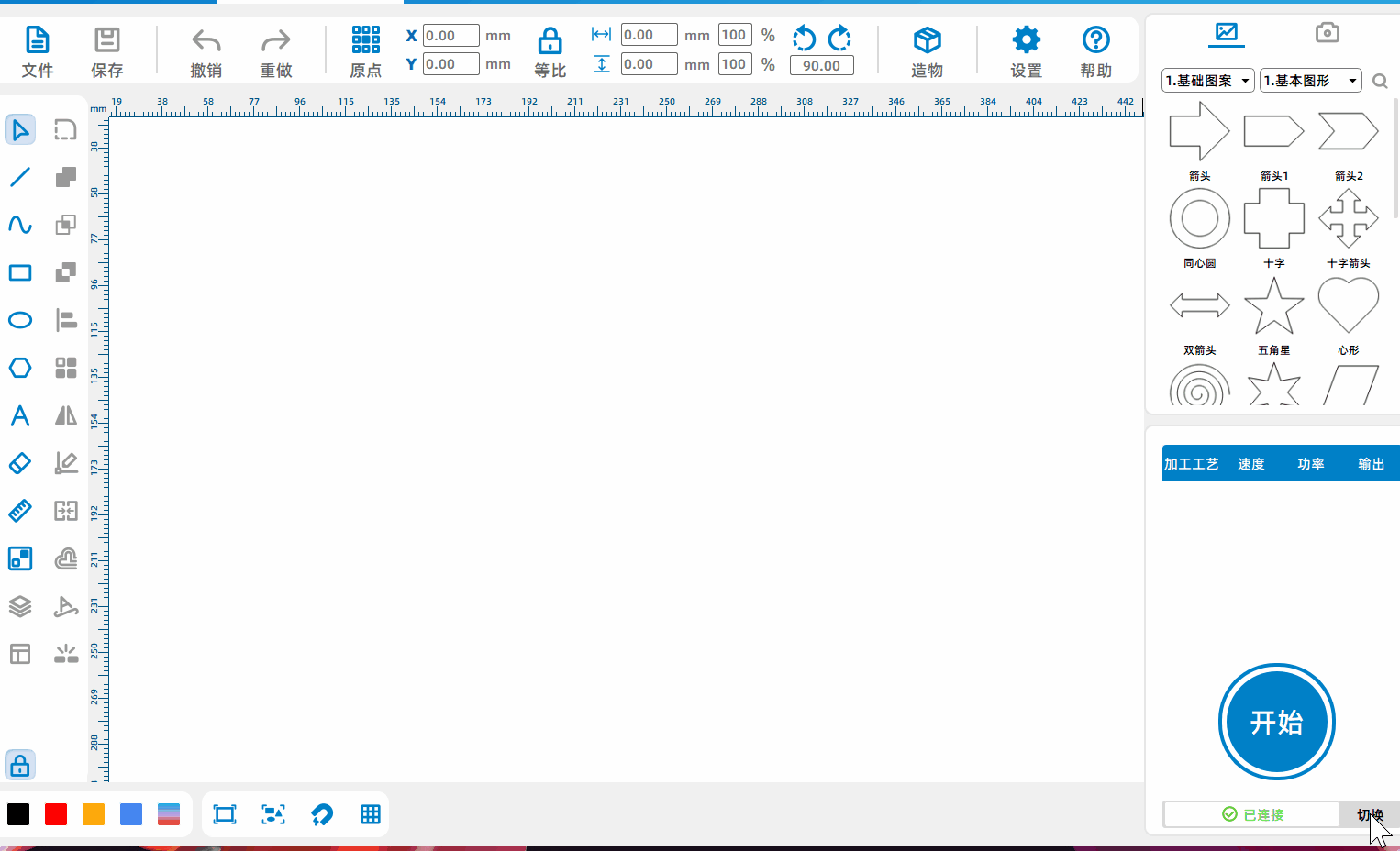Image resolution: width=1400 pixels, height=851 pixels.
Task: Pick the orange color swatch
Action: pos(94,814)
